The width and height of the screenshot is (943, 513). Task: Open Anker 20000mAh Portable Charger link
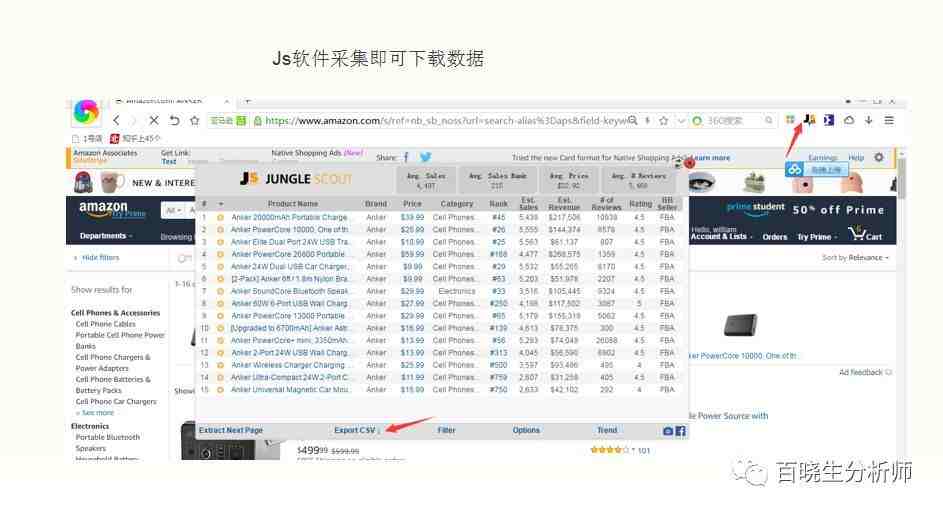[289, 217]
